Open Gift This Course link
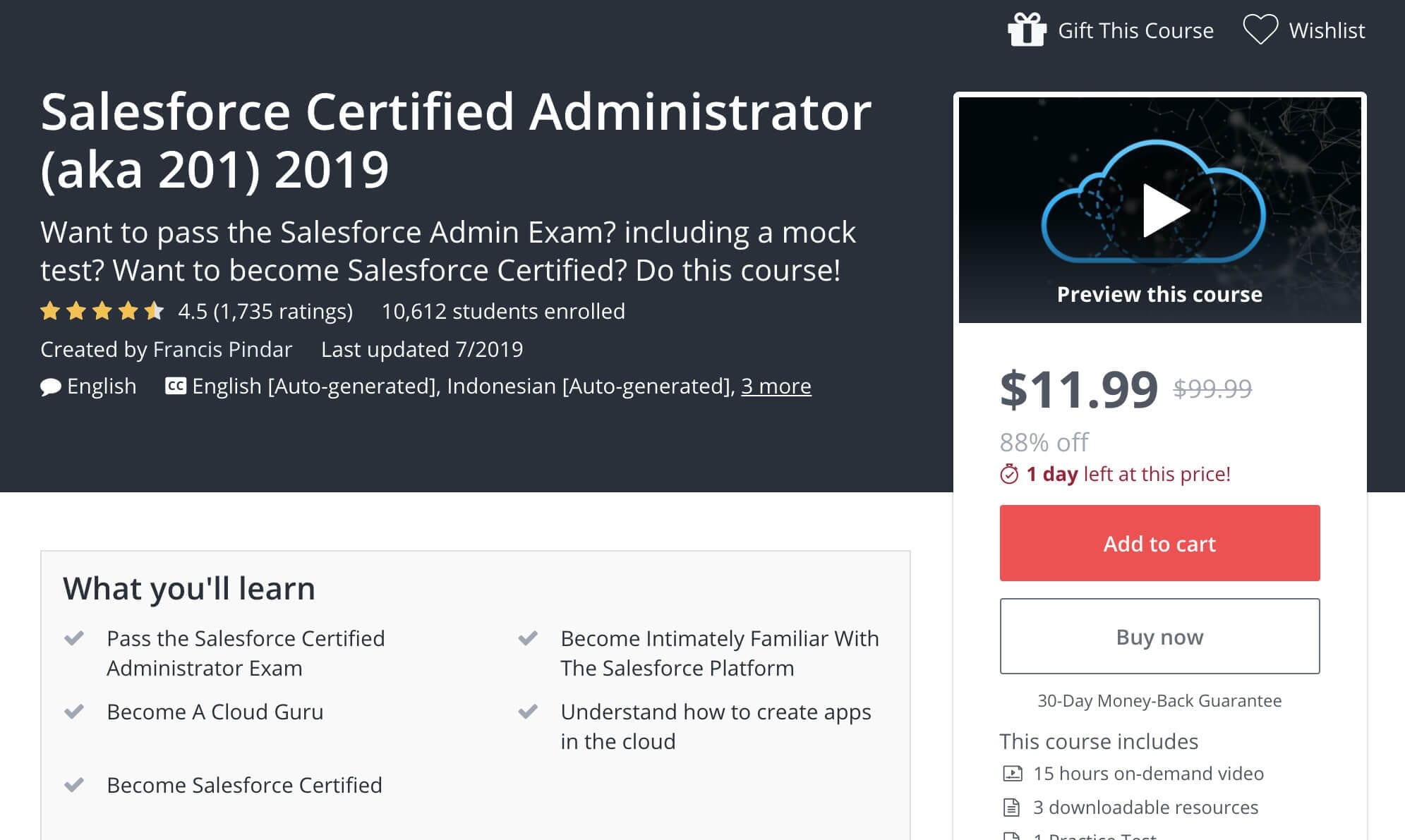The image size is (1405, 840). [1135, 30]
